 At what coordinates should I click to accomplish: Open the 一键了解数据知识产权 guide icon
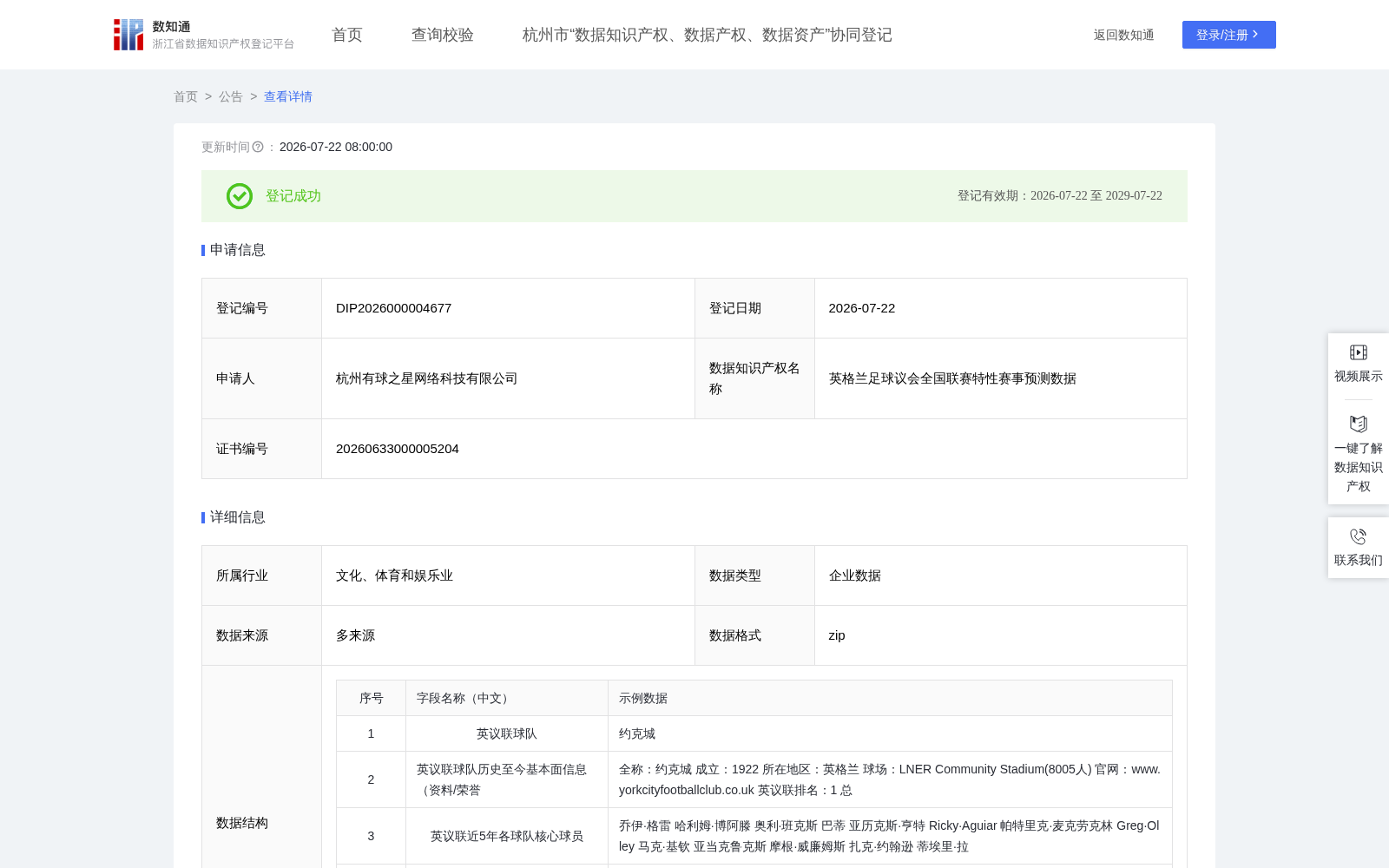coord(1359,424)
